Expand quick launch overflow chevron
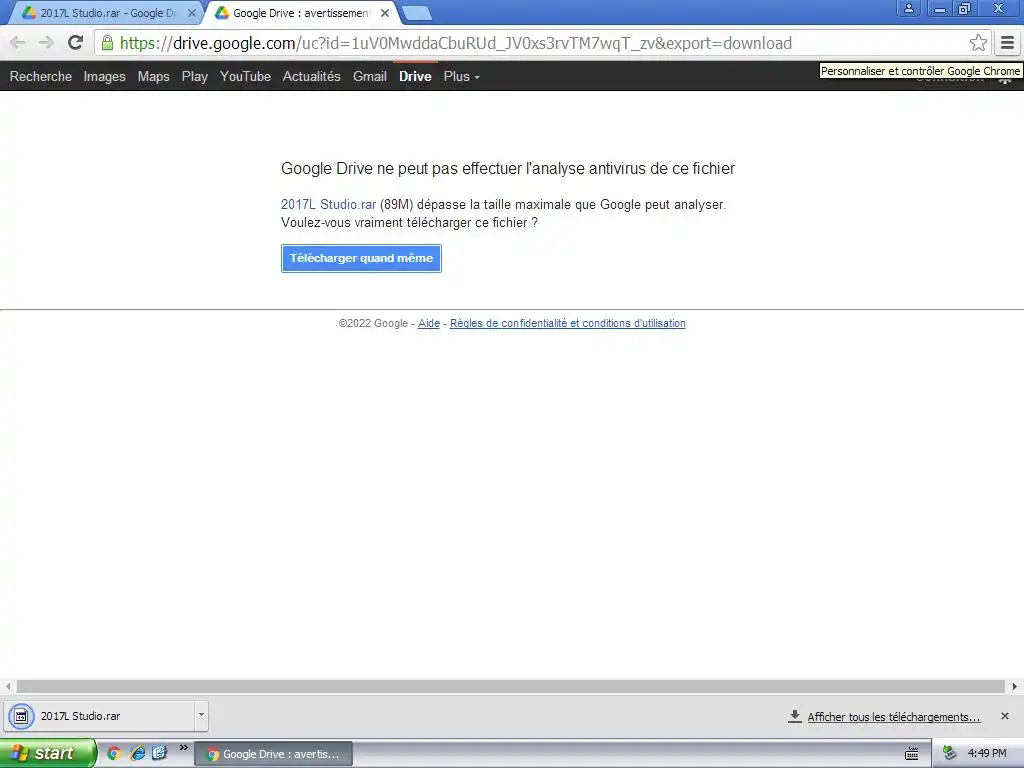 click(x=184, y=748)
